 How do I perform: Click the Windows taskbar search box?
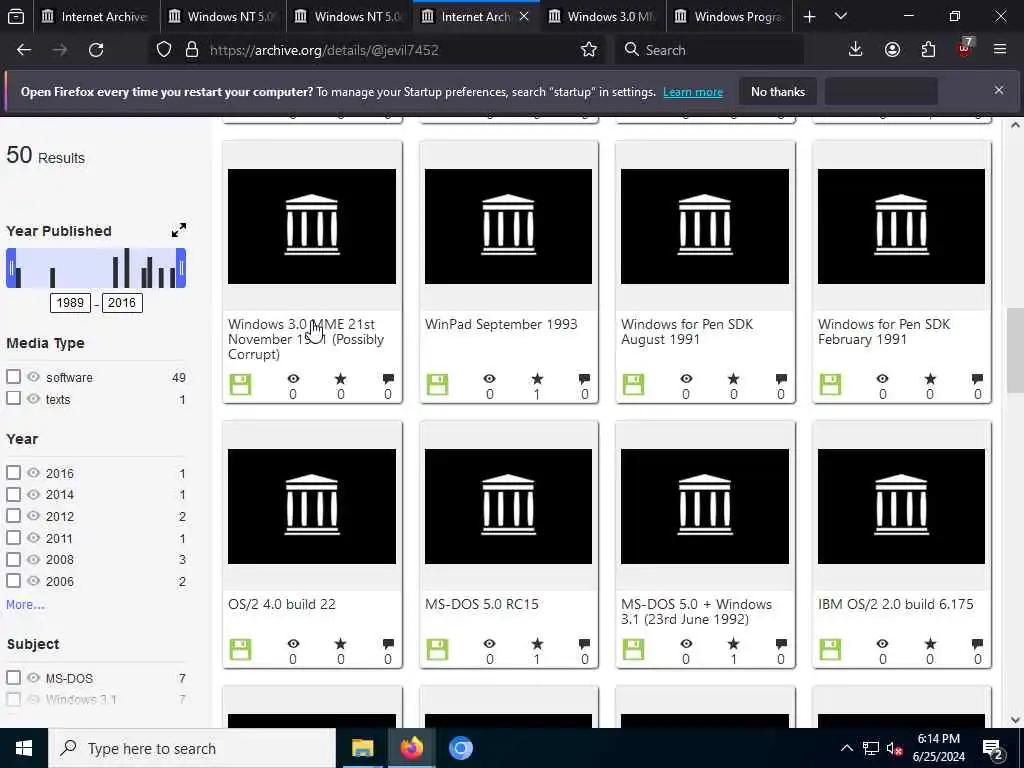[192, 748]
